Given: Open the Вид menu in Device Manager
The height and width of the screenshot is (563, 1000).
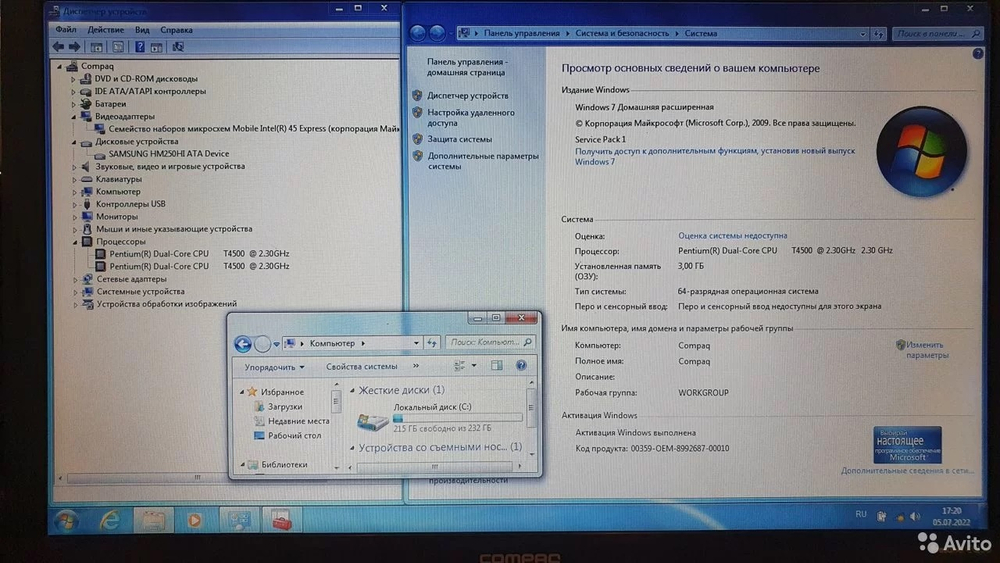Looking at the screenshot, I should [142, 30].
